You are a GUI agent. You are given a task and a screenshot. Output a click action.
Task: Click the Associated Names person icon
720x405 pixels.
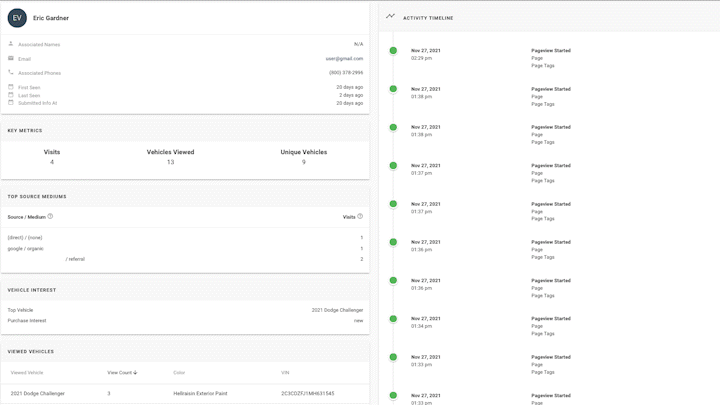[11, 44]
